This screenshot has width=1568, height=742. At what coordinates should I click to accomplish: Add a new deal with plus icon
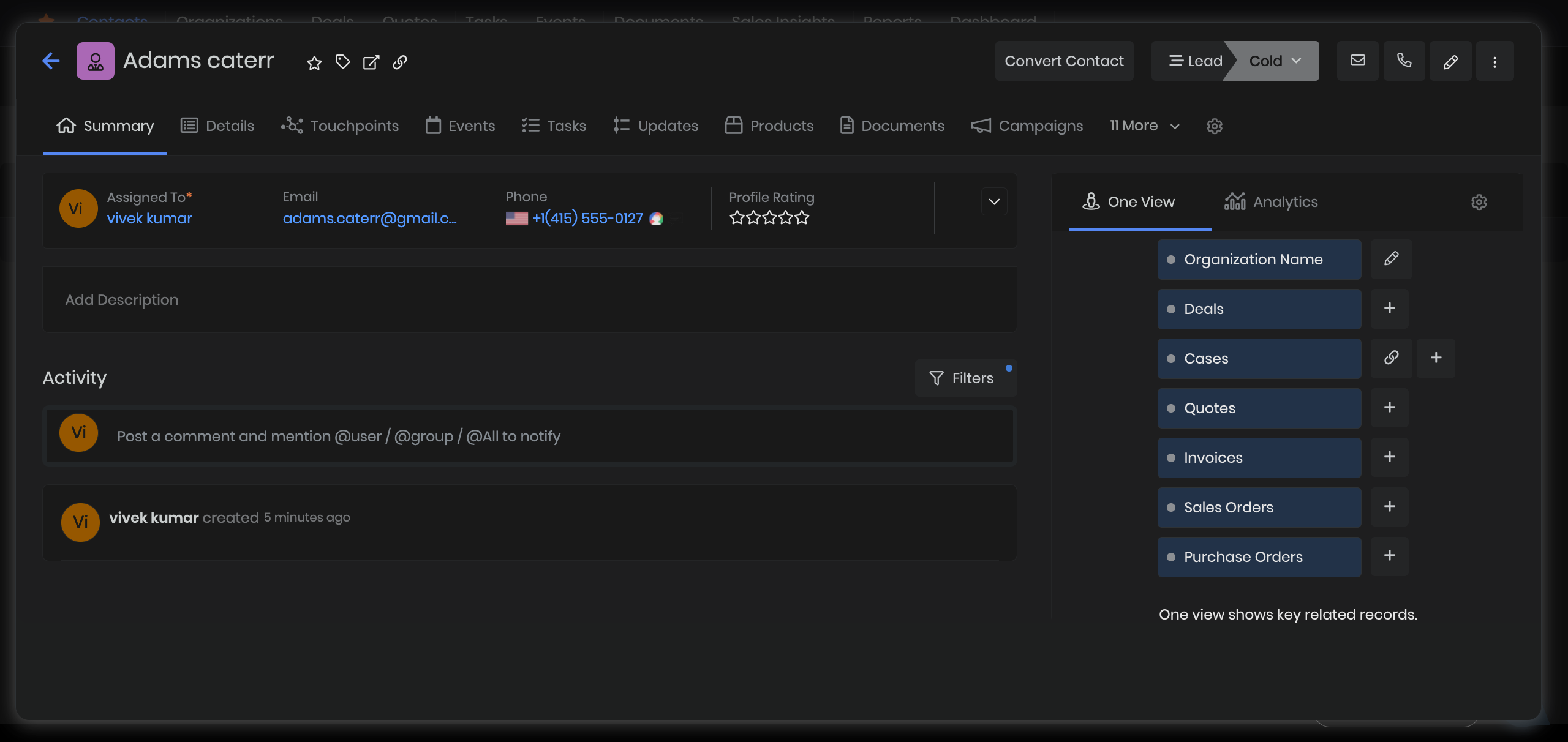pos(1389,309)
